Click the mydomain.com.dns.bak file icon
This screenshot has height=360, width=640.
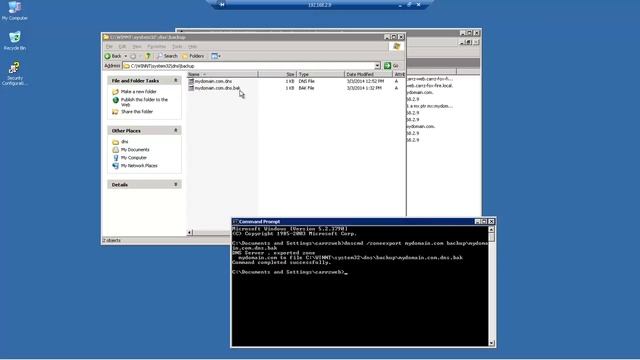pos(191,88)
